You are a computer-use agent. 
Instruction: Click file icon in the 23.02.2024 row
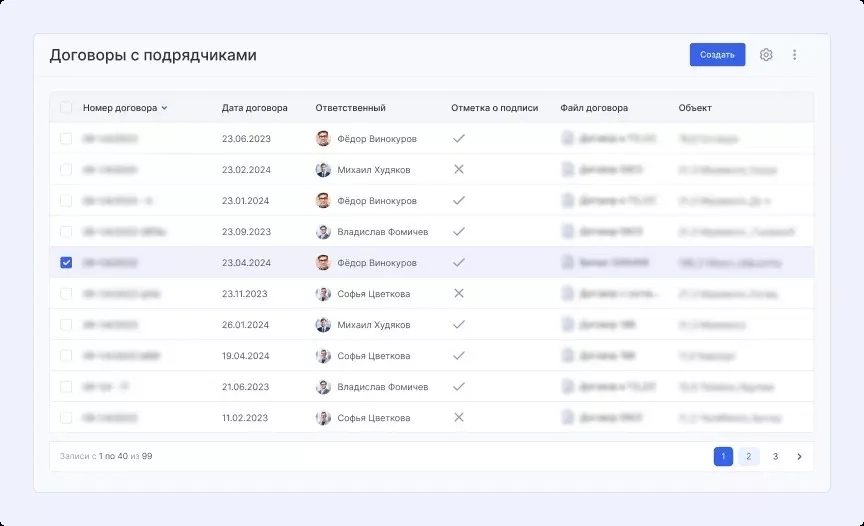coord(567,170)
